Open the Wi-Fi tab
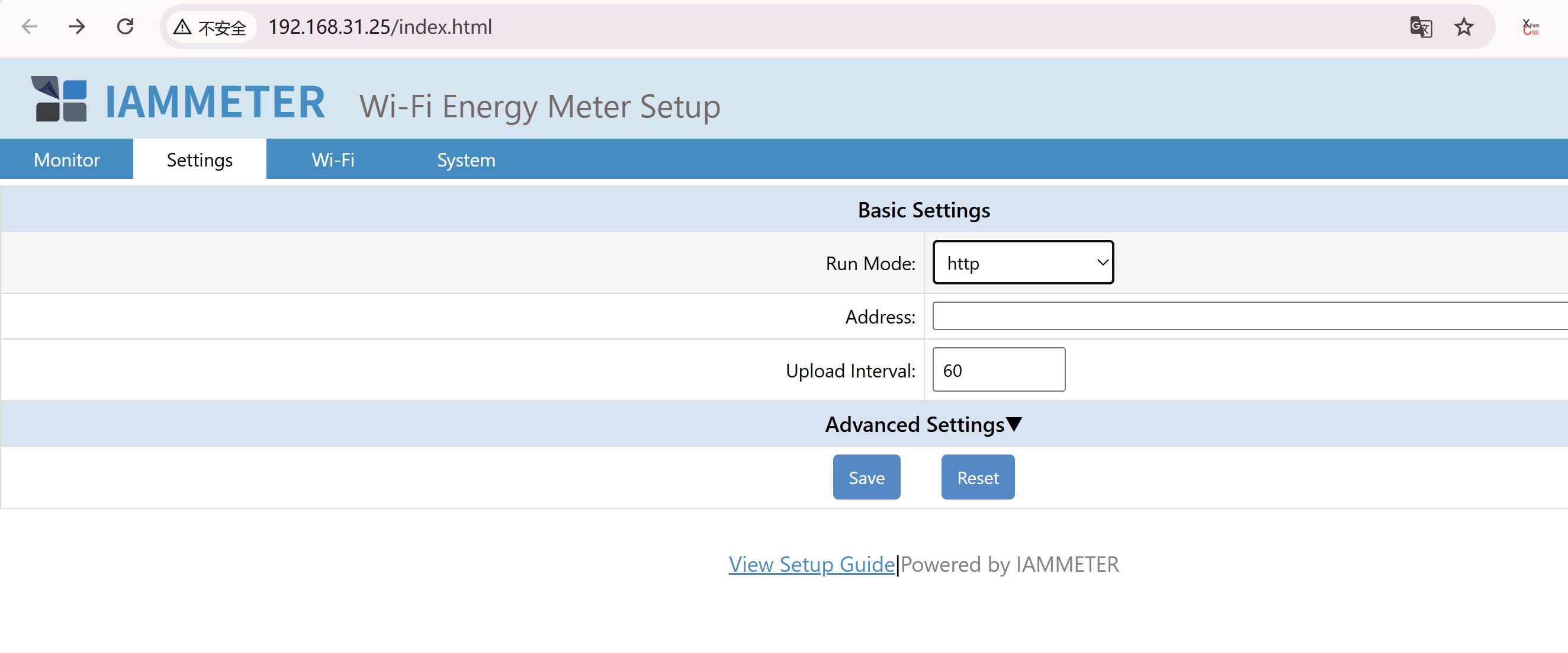 (x=332, y=159)
